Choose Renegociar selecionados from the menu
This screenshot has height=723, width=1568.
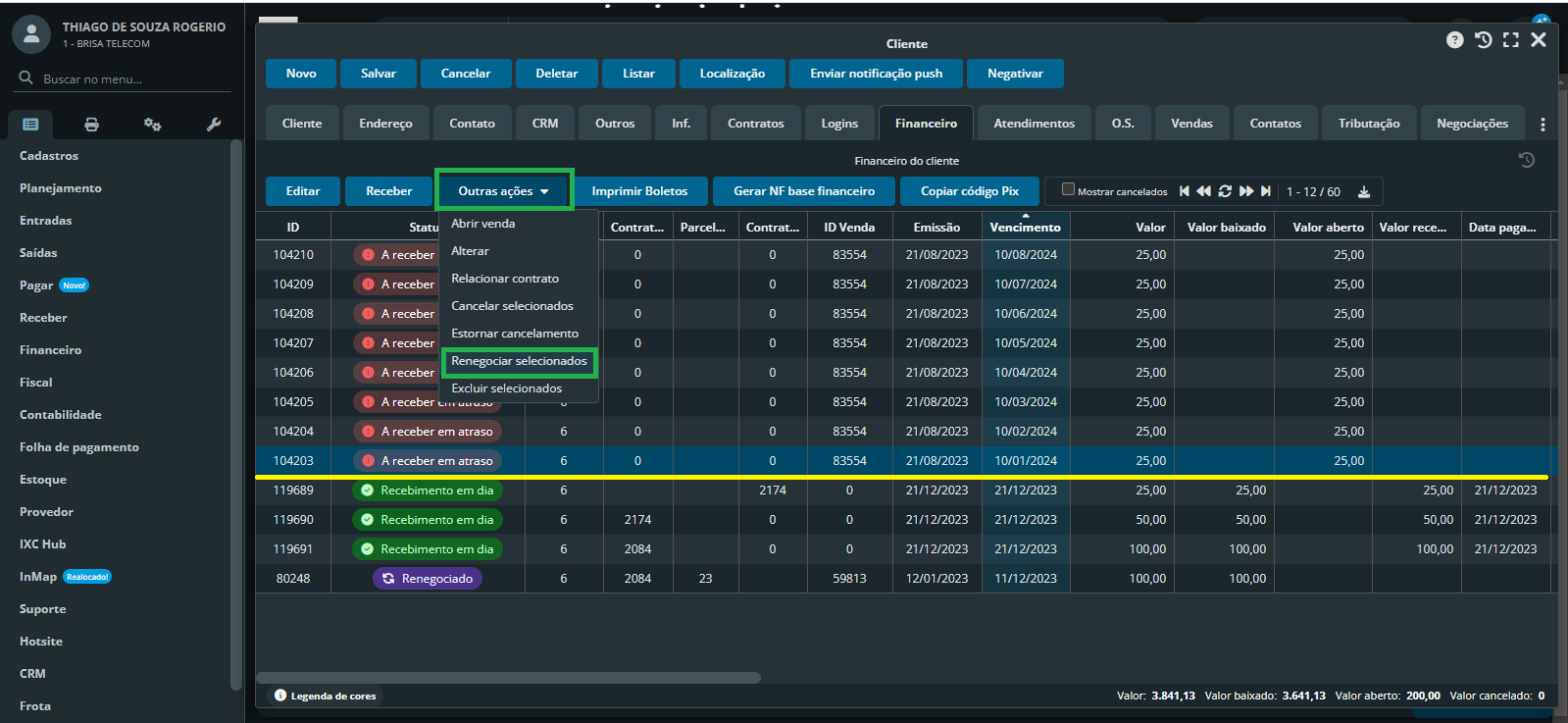click(x=519, y=361)
